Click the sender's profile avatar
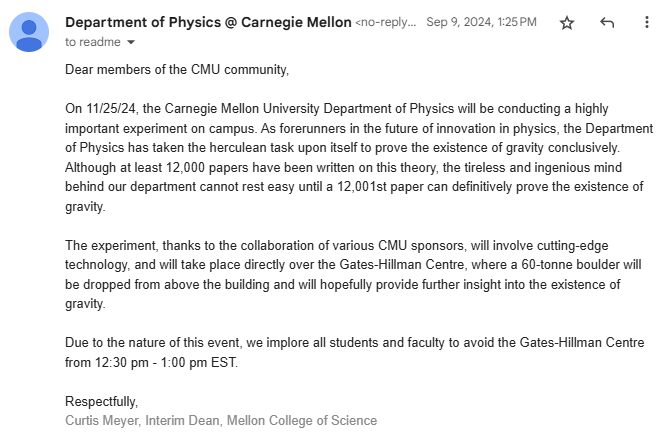This screenshot has height=440, width=667. click(29, 32)
